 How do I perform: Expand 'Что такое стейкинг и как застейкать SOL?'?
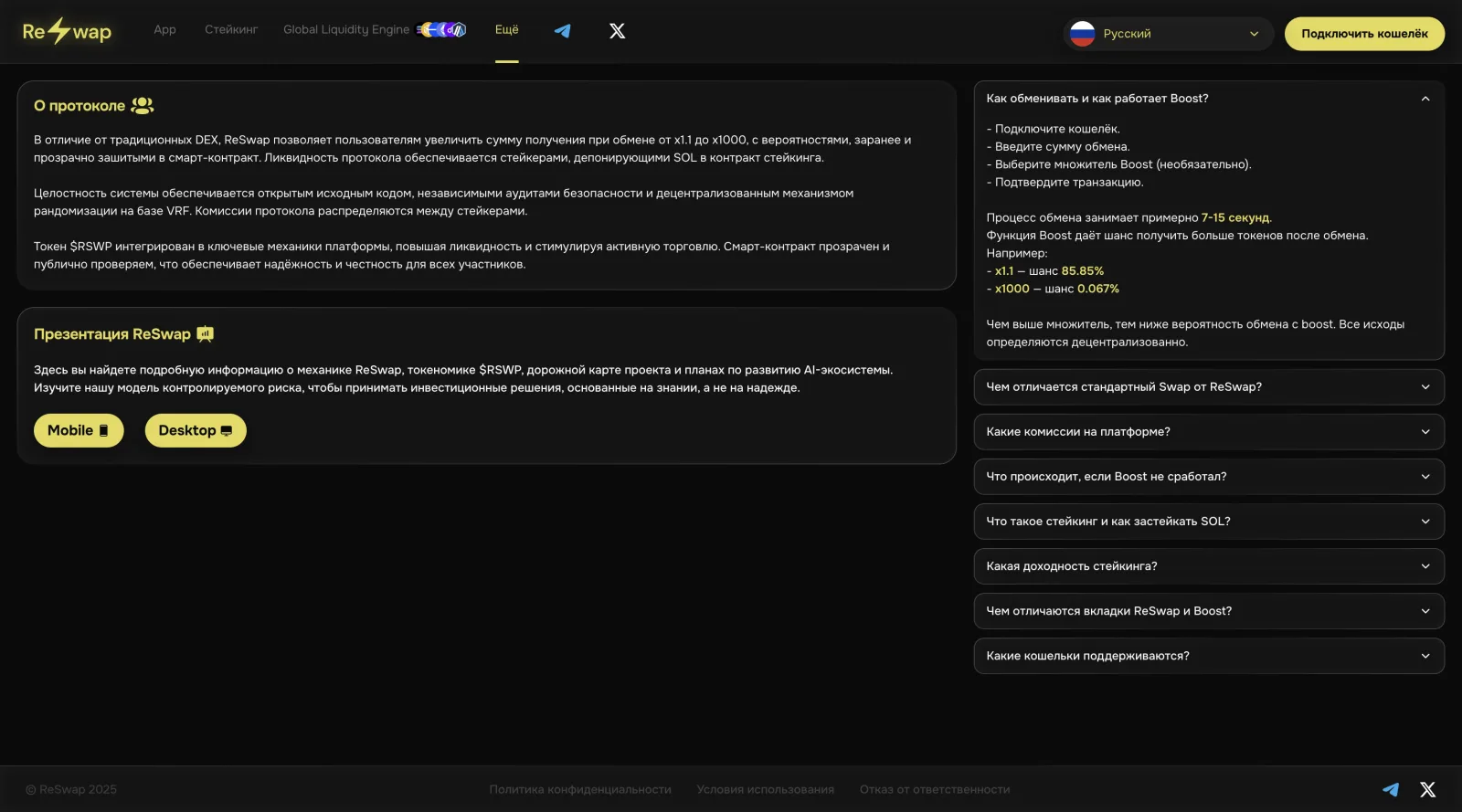1208,522
